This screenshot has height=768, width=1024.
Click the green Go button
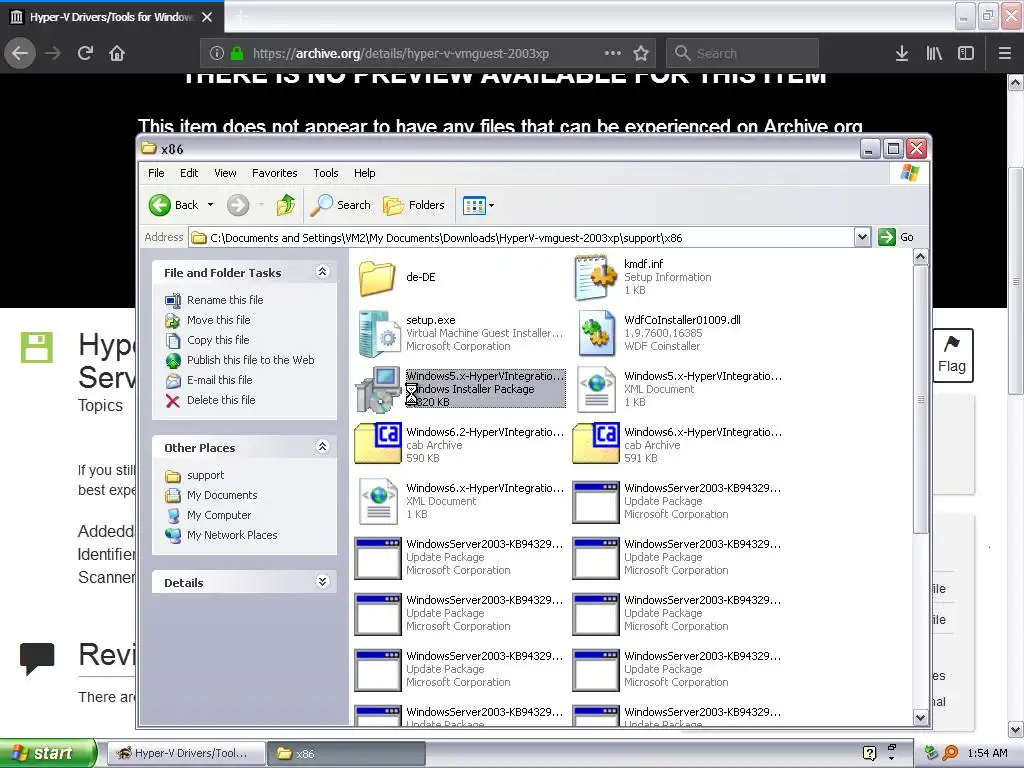896,237
